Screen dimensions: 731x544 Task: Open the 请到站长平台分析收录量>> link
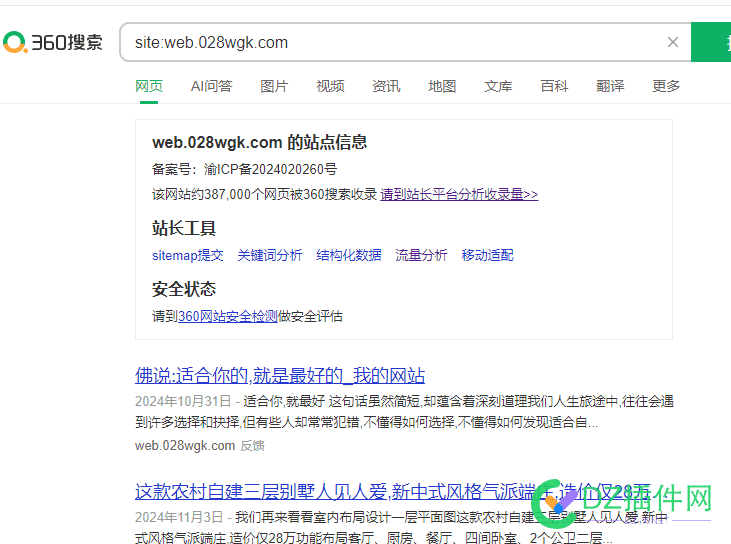pos(459,194)
